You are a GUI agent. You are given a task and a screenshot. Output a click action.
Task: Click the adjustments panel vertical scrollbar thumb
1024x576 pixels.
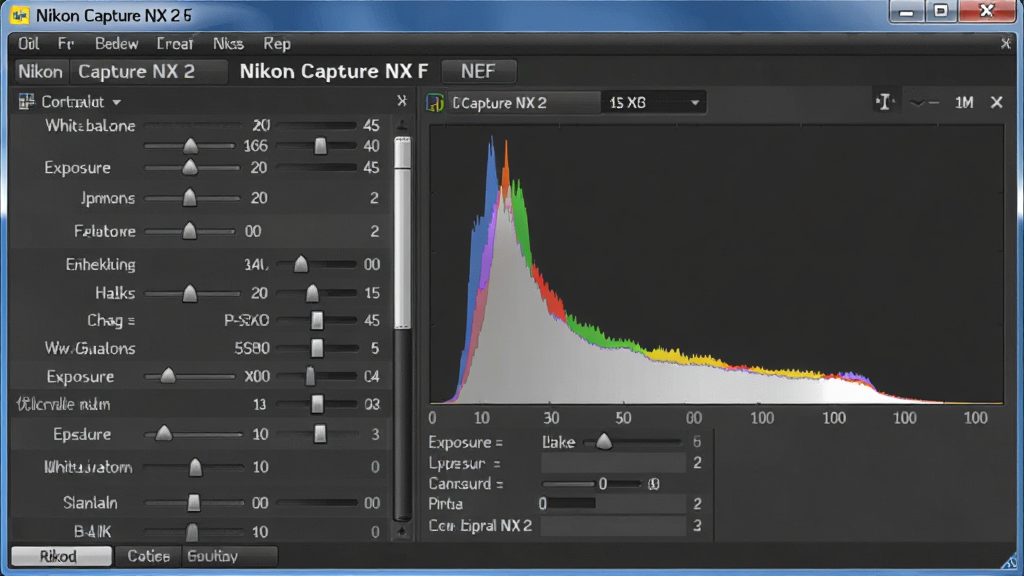403,232
